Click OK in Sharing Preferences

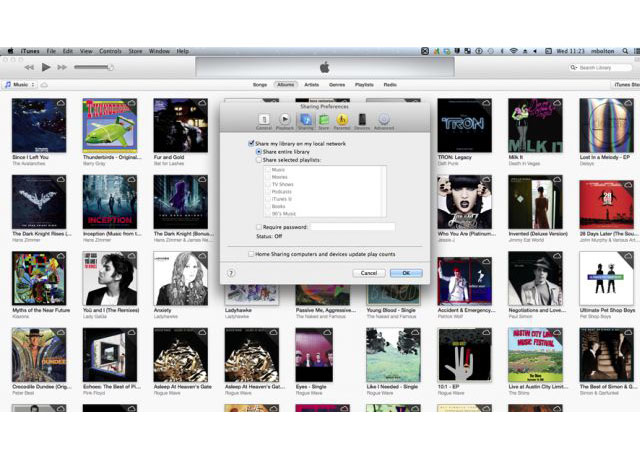tap(406, 273)
